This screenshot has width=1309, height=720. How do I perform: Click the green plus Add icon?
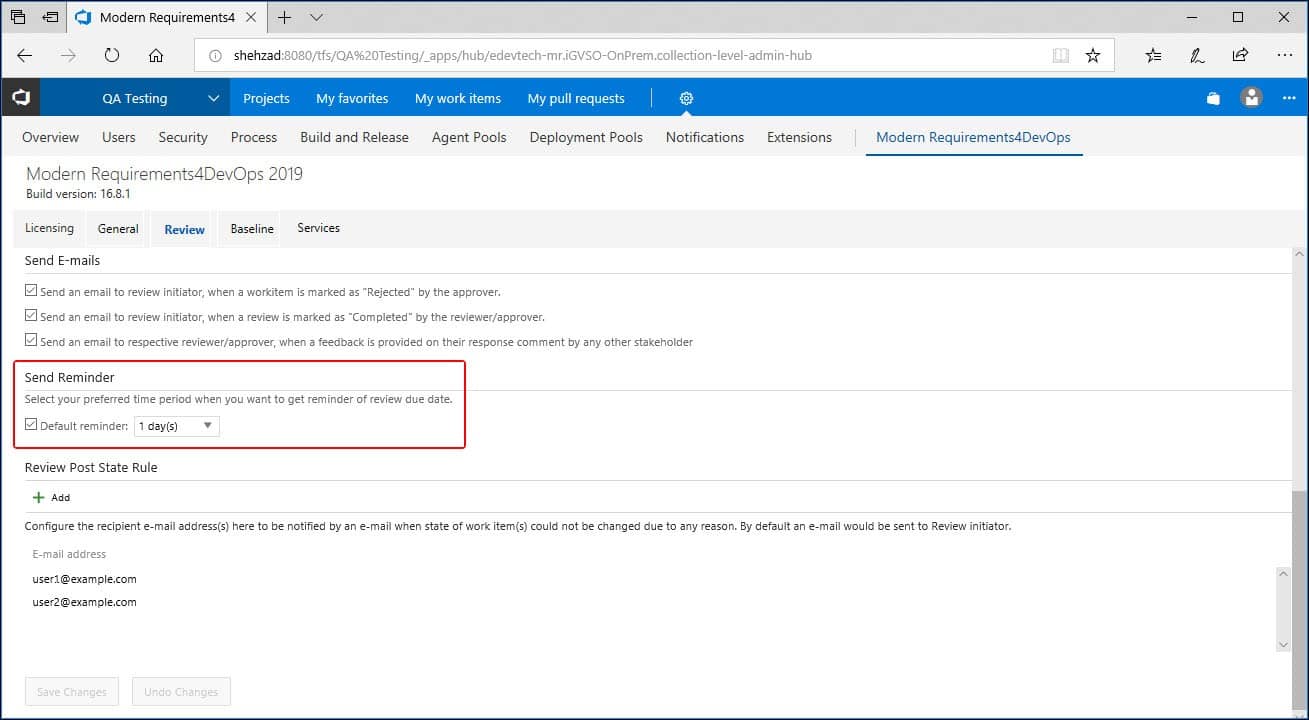38,497
